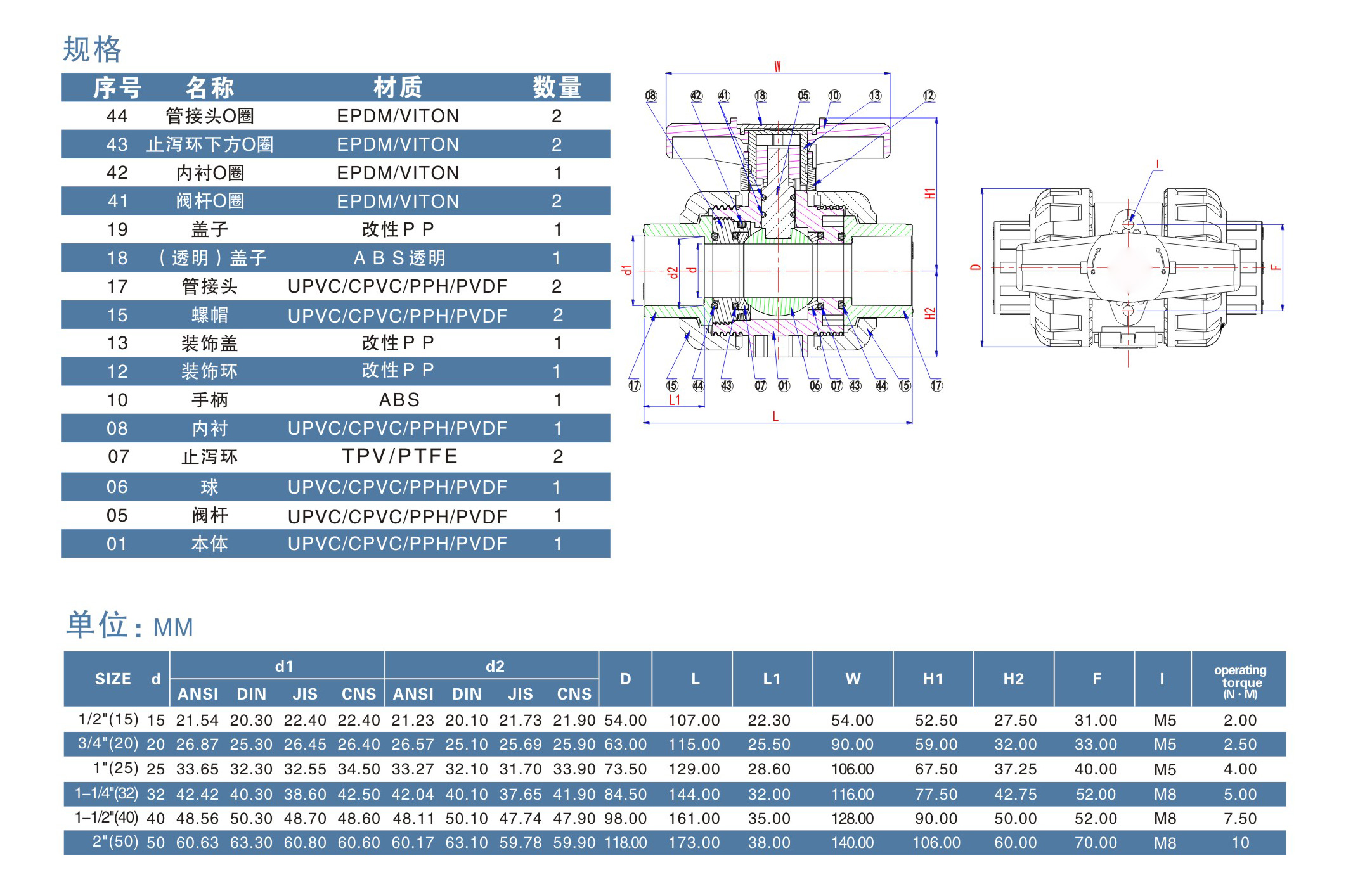Click balloon 12 above the cross-section drawing
The width and height of the screenshot is (1372, 884).
click(x=929, y=96)
